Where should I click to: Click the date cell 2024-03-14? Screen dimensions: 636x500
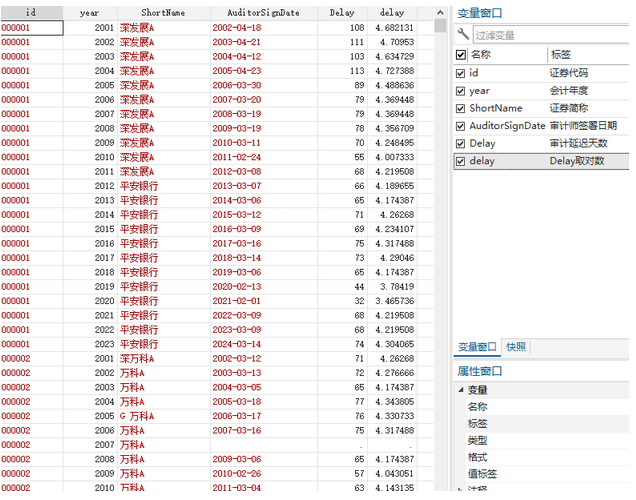pos(264,344)
